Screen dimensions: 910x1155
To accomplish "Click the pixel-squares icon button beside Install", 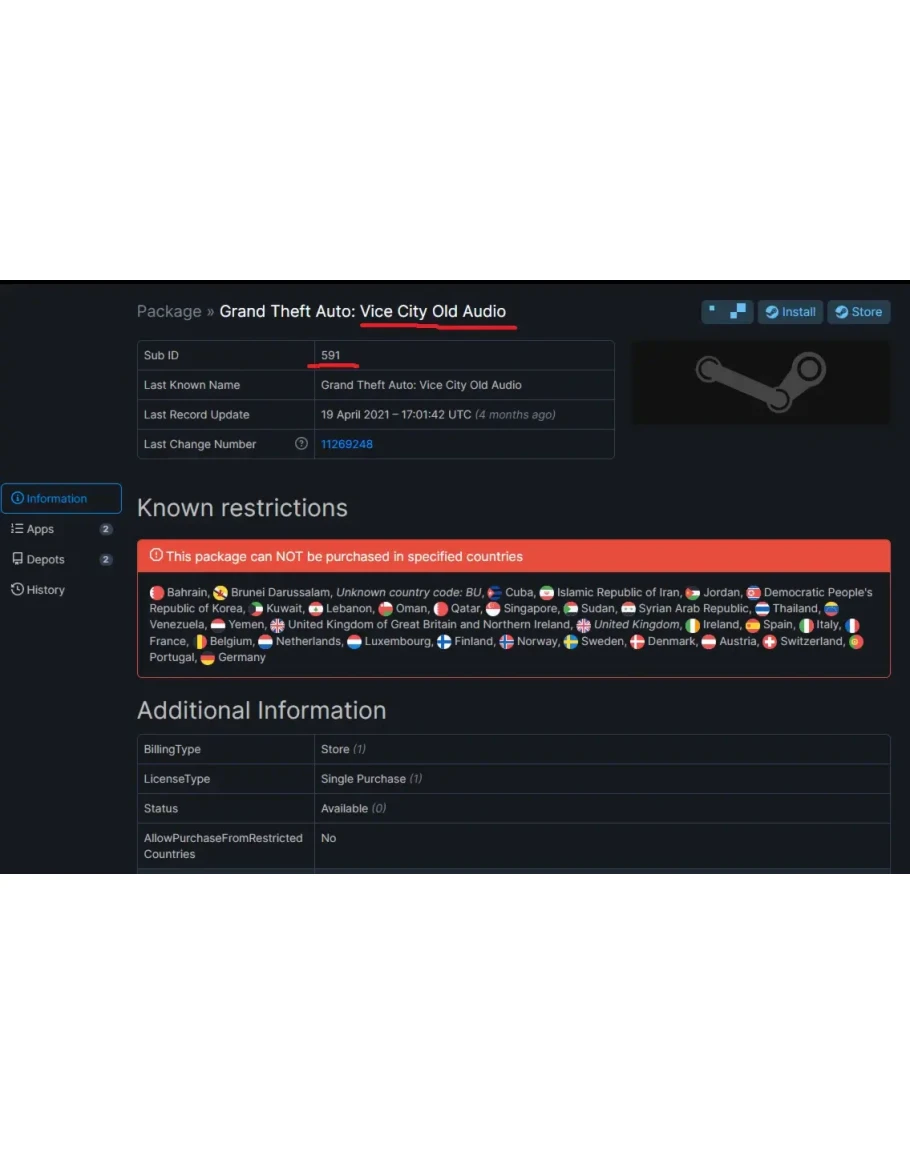I will point(727,312).
